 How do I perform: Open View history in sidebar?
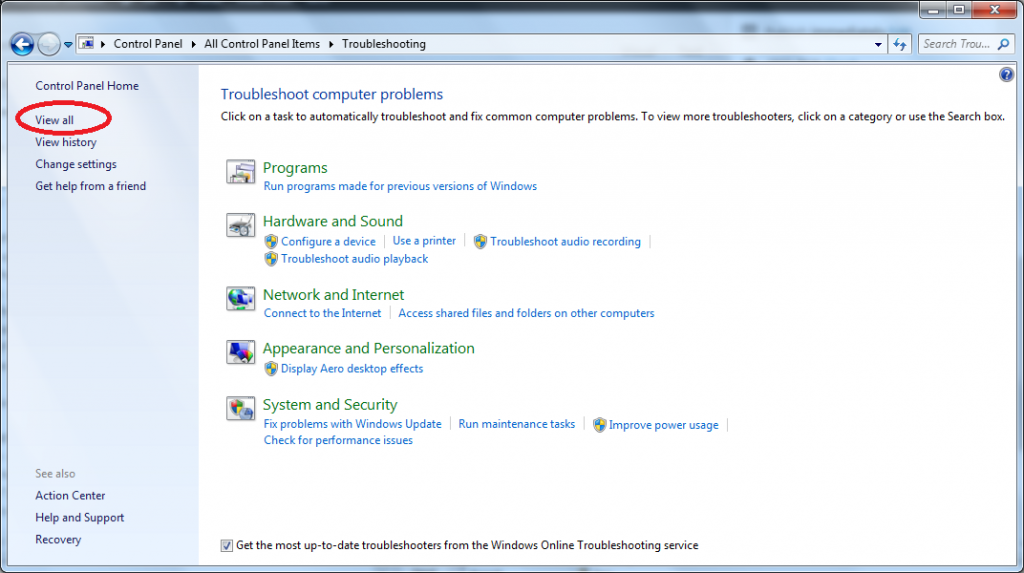coord(65,142)
